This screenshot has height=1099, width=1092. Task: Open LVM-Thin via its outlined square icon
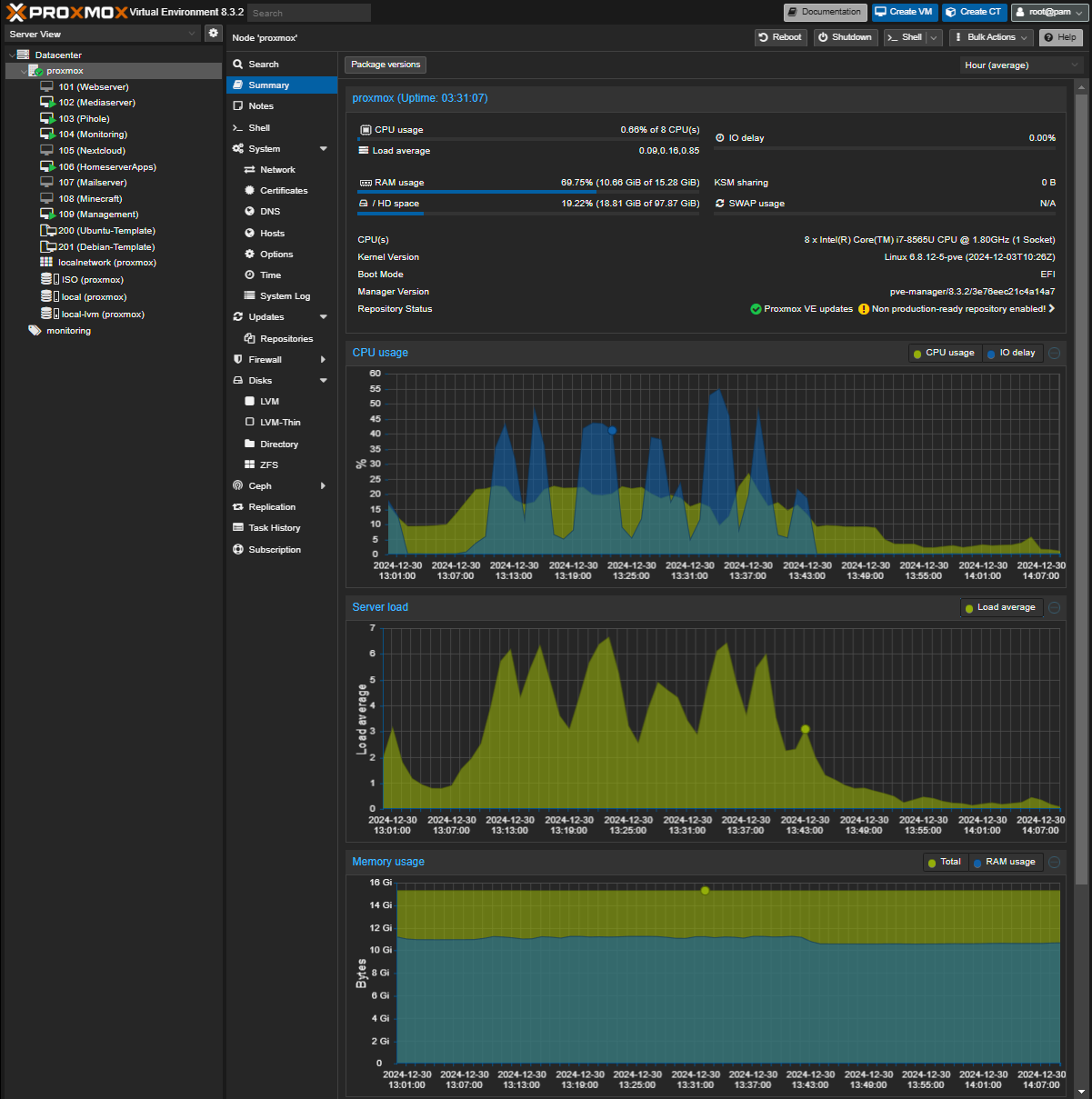tap(250, 423)
